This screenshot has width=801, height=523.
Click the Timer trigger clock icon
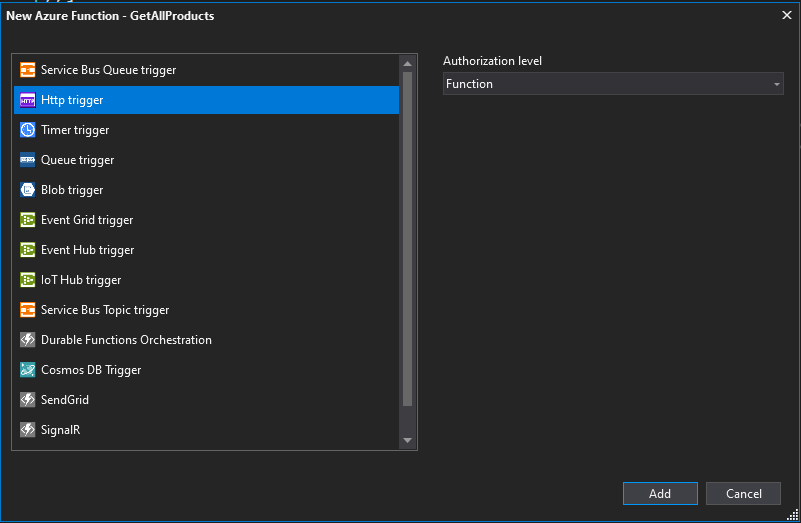tap(28, 130)
